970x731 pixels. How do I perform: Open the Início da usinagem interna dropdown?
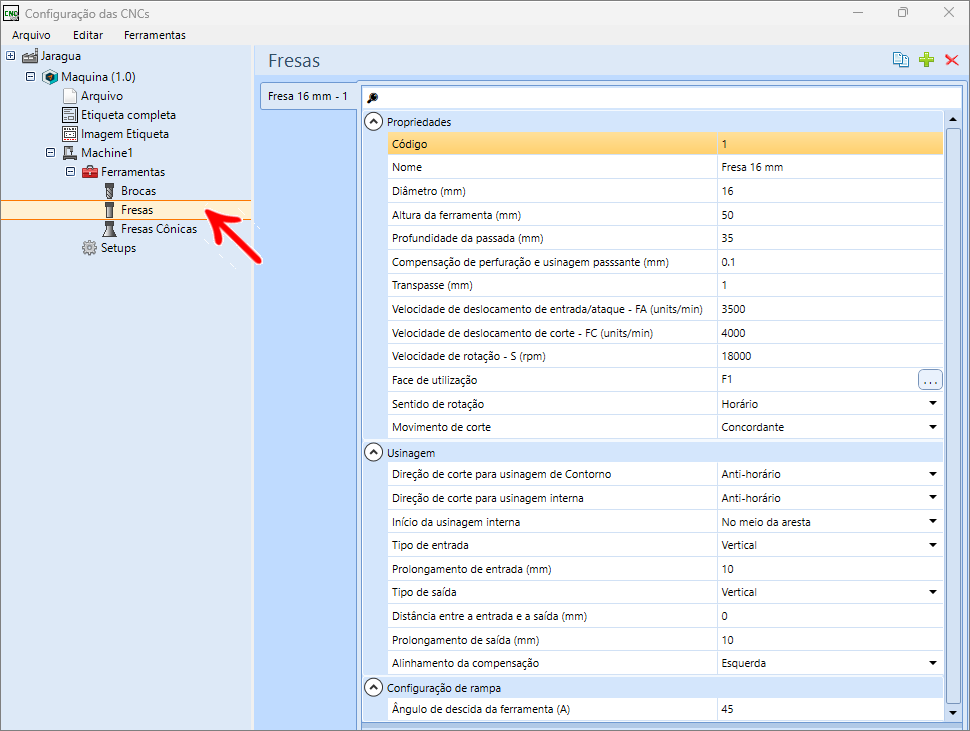[x=933, y=521]
